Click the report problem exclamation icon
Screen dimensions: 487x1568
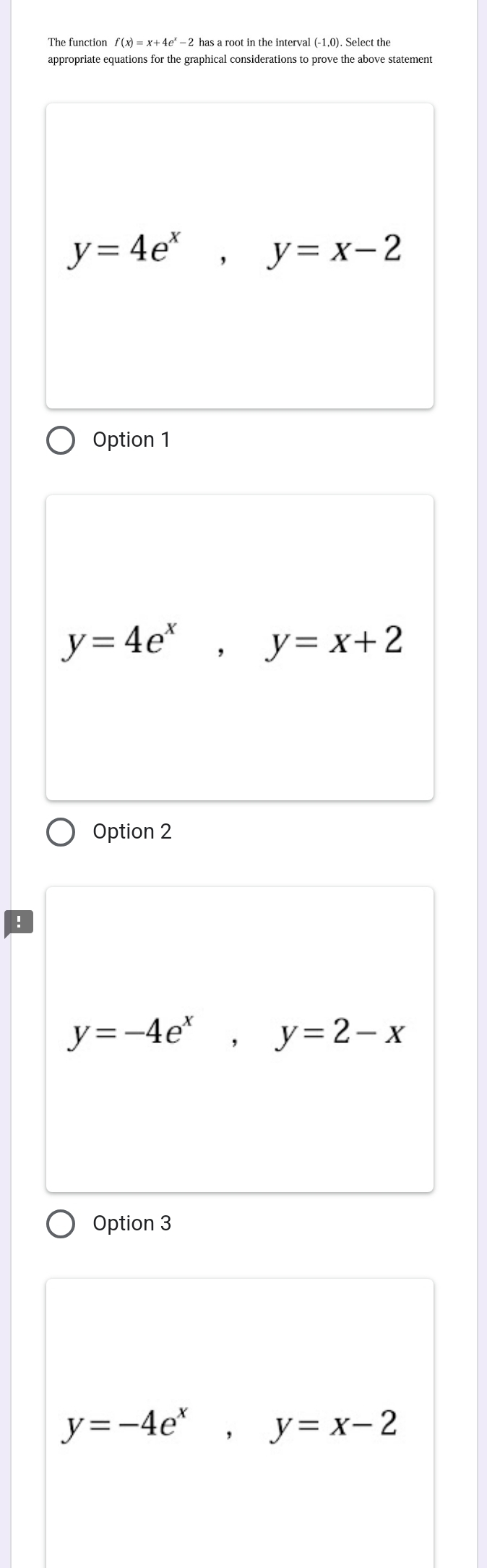[19, 922]
